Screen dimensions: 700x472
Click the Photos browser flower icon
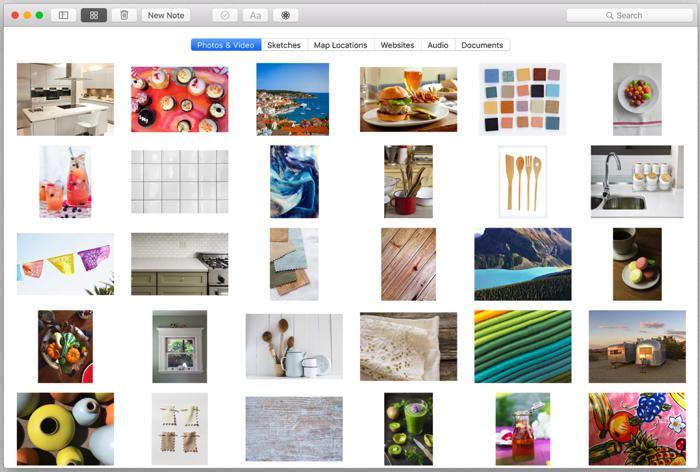click(286, 15)
